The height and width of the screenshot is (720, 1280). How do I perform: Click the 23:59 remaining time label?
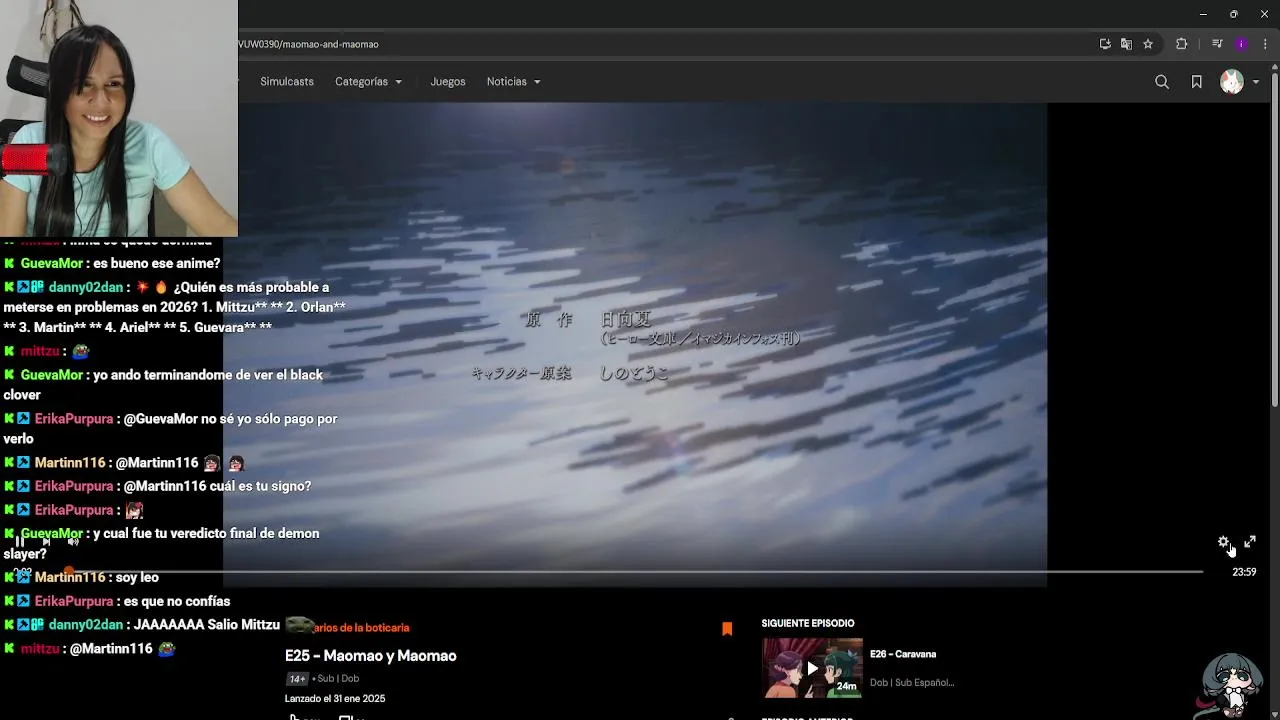pos(1244,572)
